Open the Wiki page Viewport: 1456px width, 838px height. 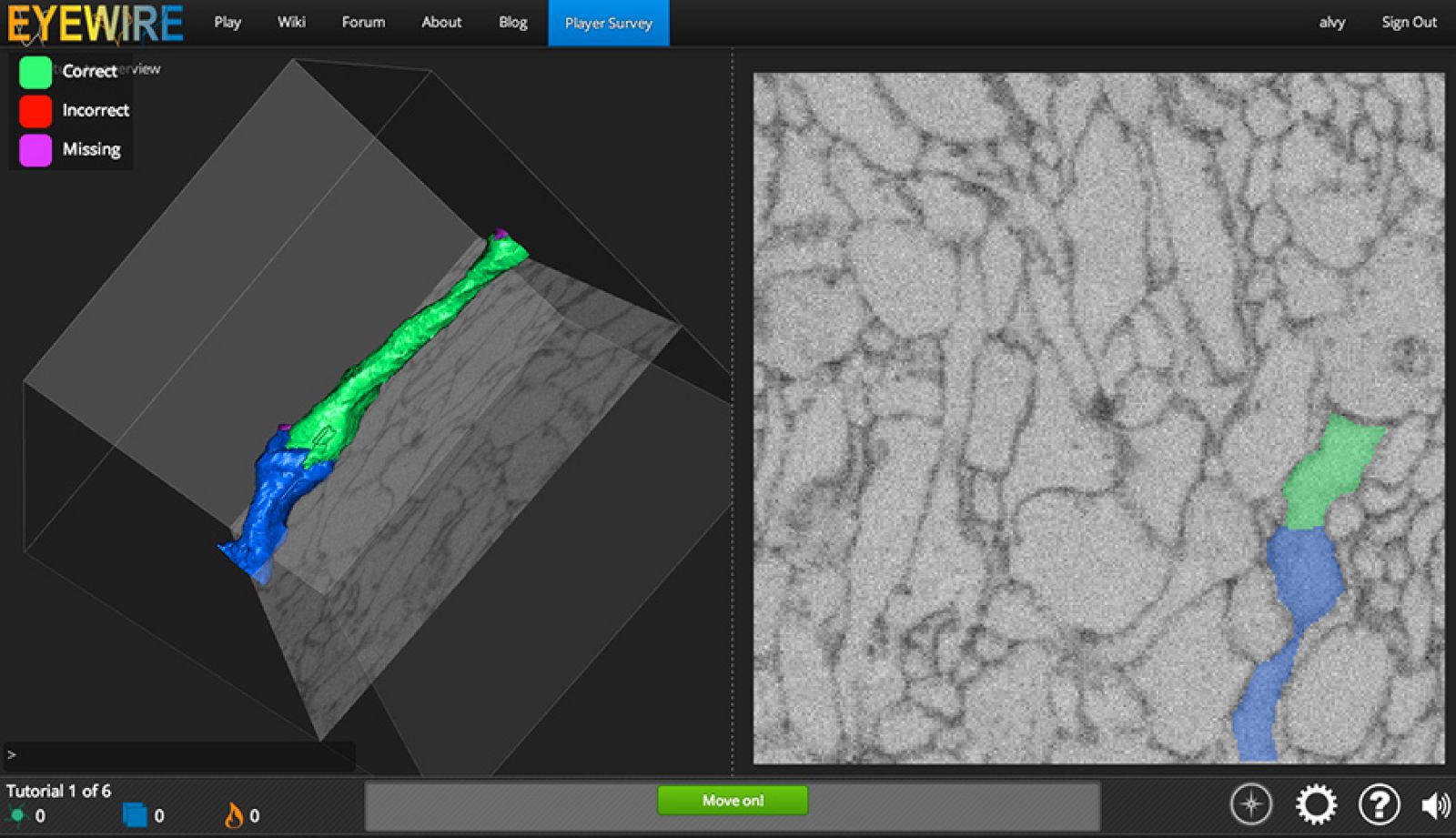click(291, 22)
